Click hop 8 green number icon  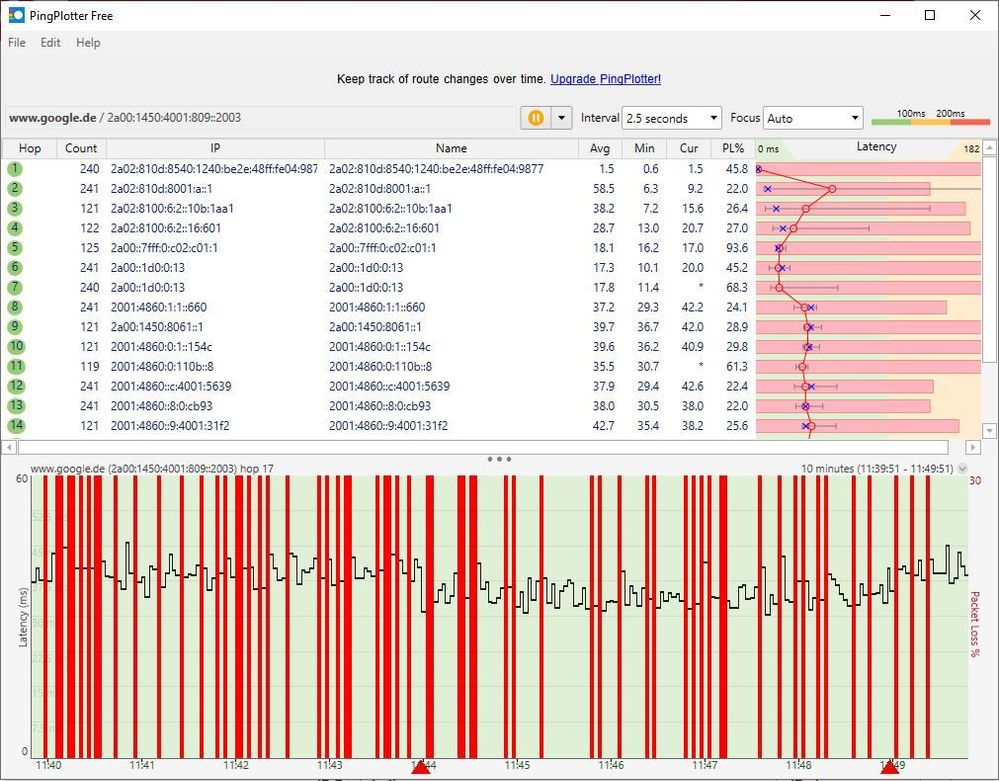pos(15,307)
